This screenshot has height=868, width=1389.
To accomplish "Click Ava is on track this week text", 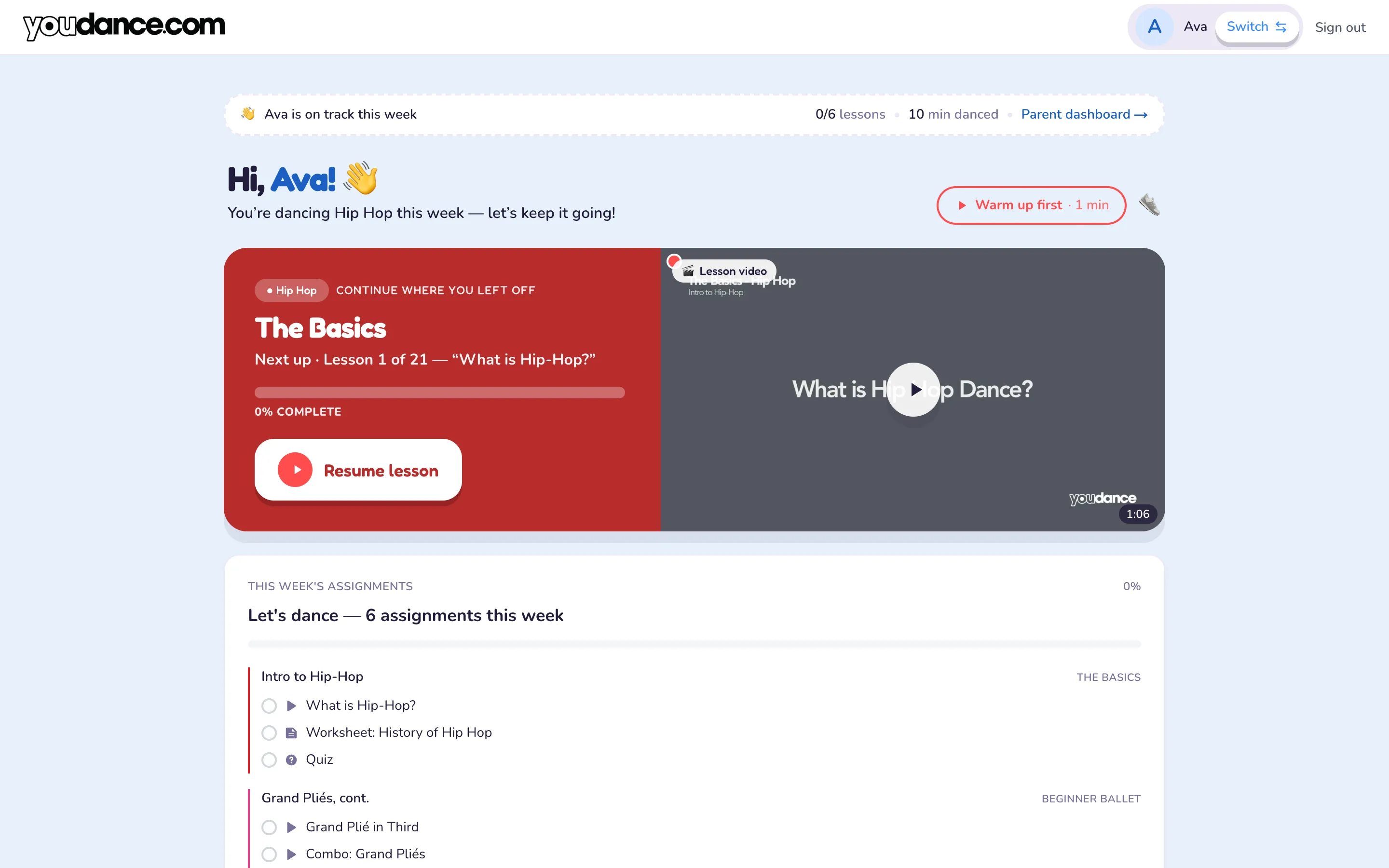I will [340, 114].
